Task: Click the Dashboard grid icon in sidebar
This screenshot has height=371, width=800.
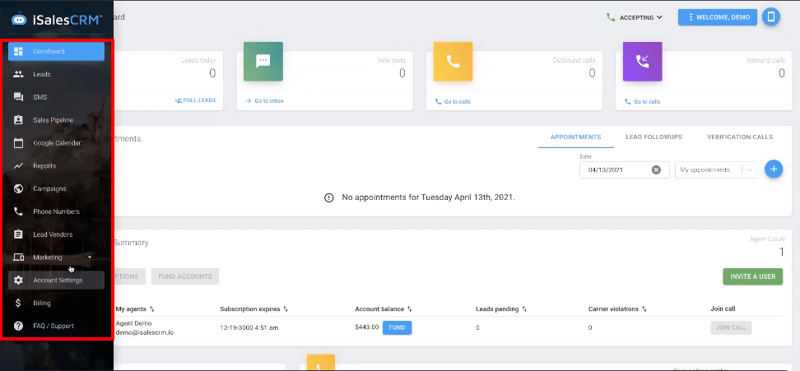Action: click(18, 52)
